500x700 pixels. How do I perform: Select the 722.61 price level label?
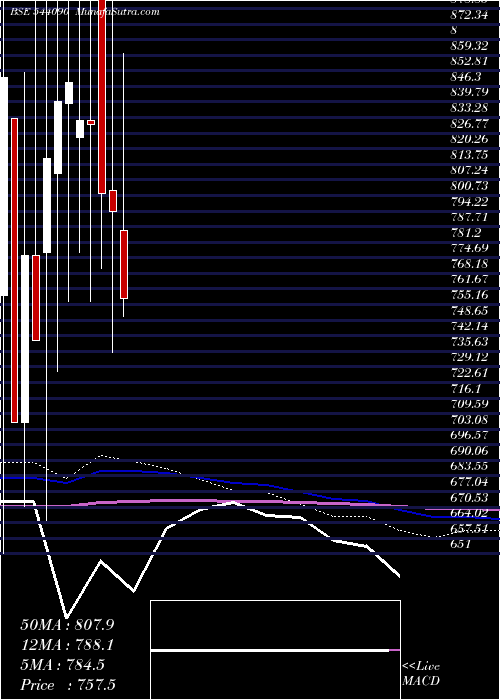468,373
